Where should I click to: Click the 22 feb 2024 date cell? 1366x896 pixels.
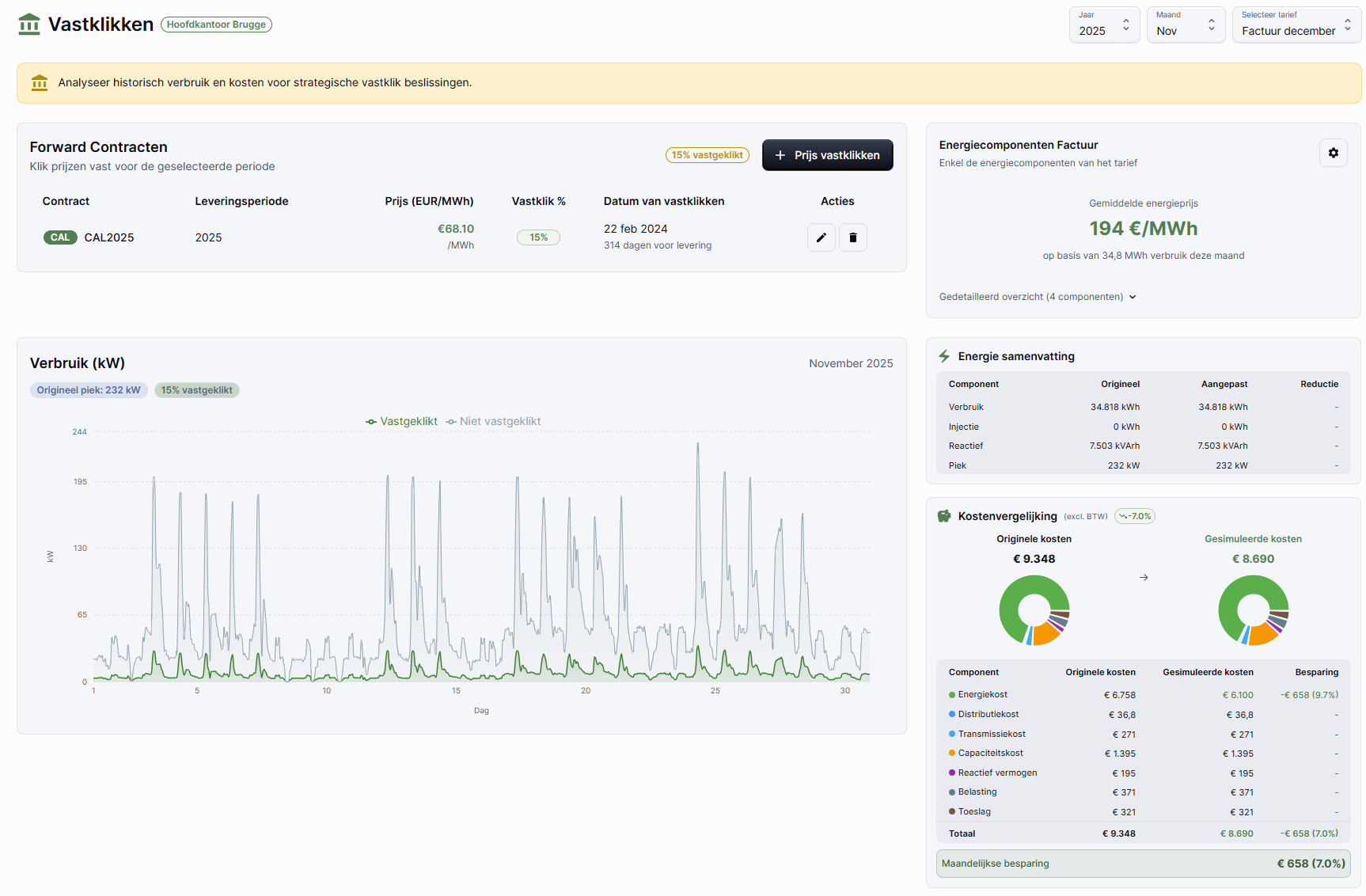point(636,229)
